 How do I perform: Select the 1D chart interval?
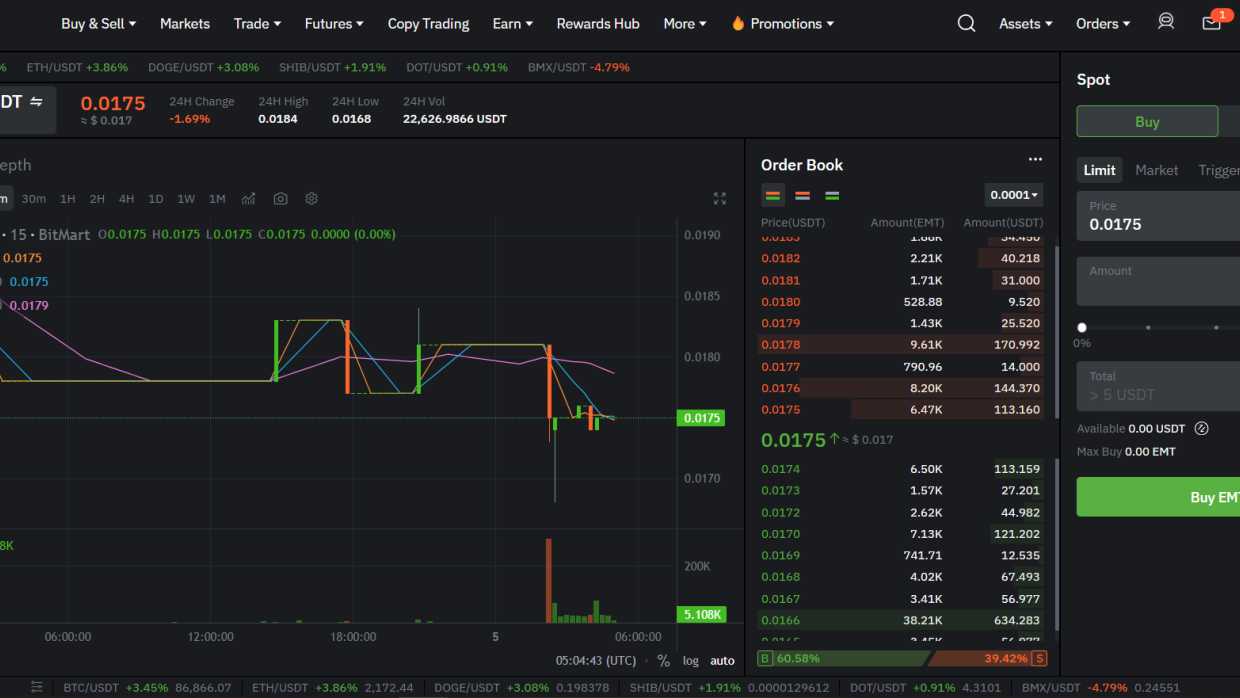point(156,199)
